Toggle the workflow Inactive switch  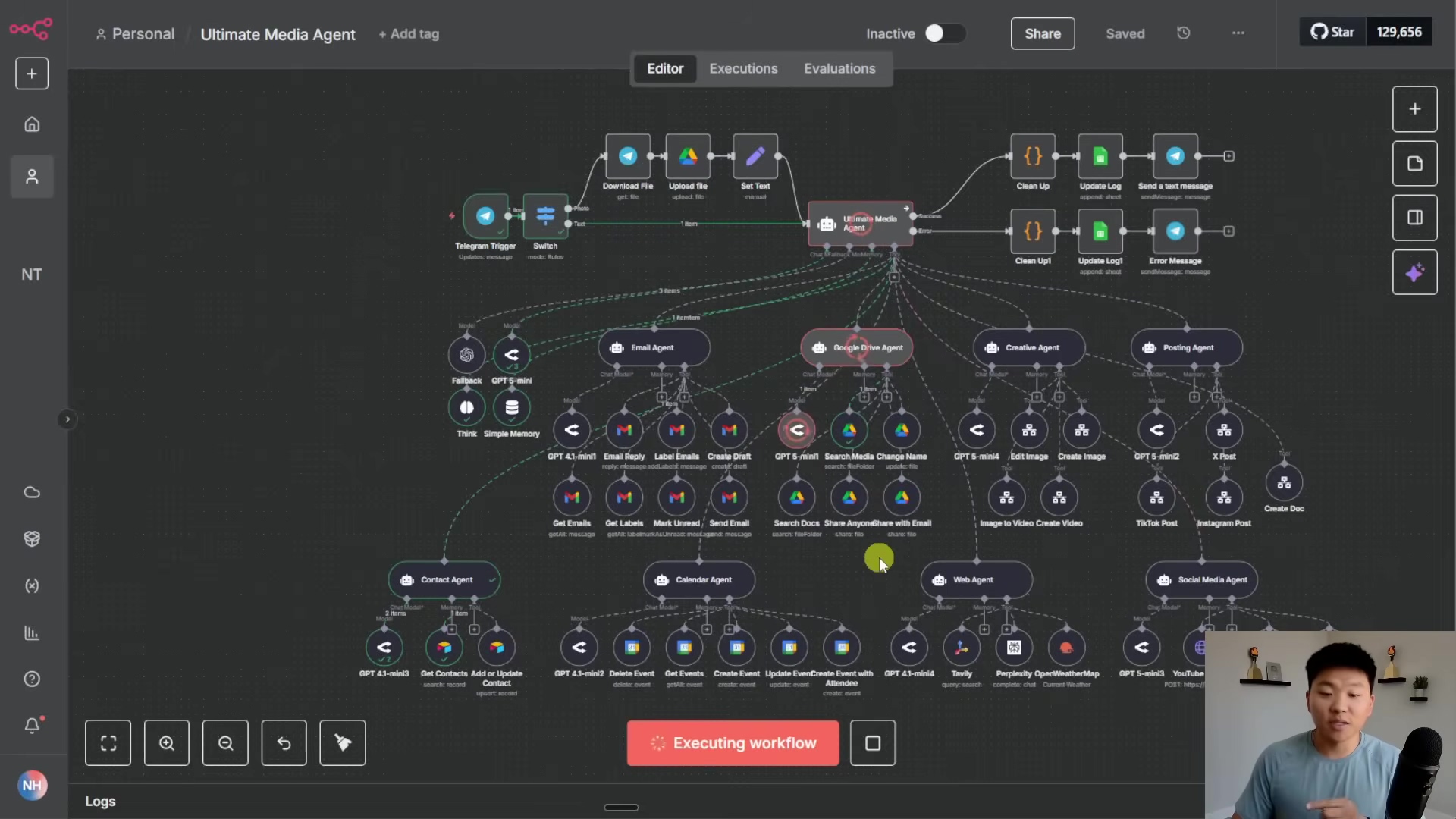point(944,33)
